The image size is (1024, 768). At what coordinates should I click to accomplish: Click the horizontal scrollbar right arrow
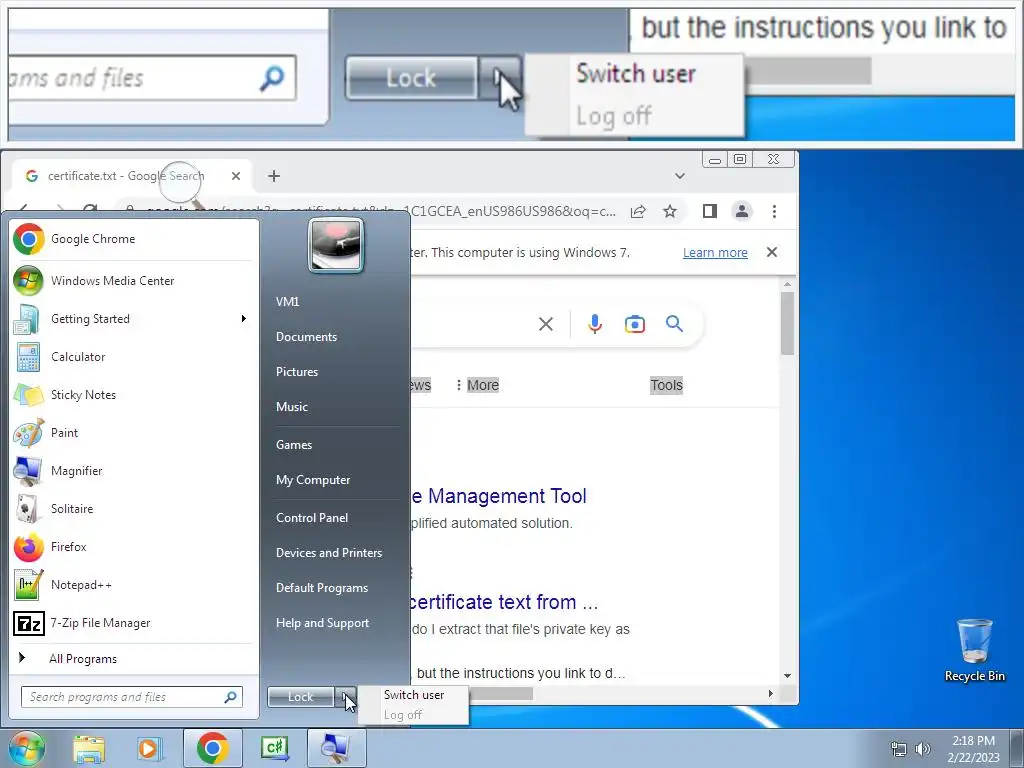tap(771, 694)
